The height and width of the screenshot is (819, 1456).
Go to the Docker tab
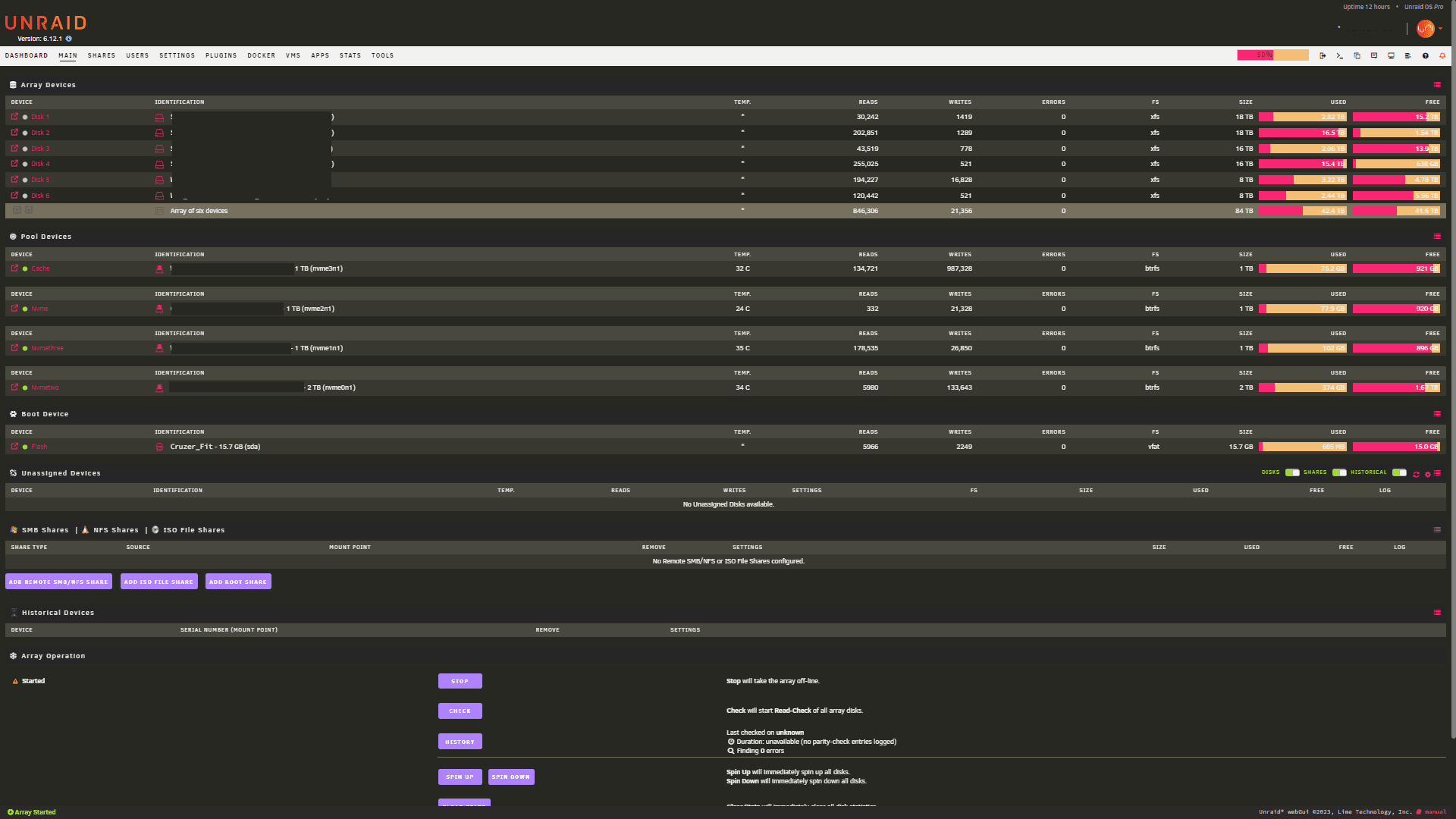(262, 55)
